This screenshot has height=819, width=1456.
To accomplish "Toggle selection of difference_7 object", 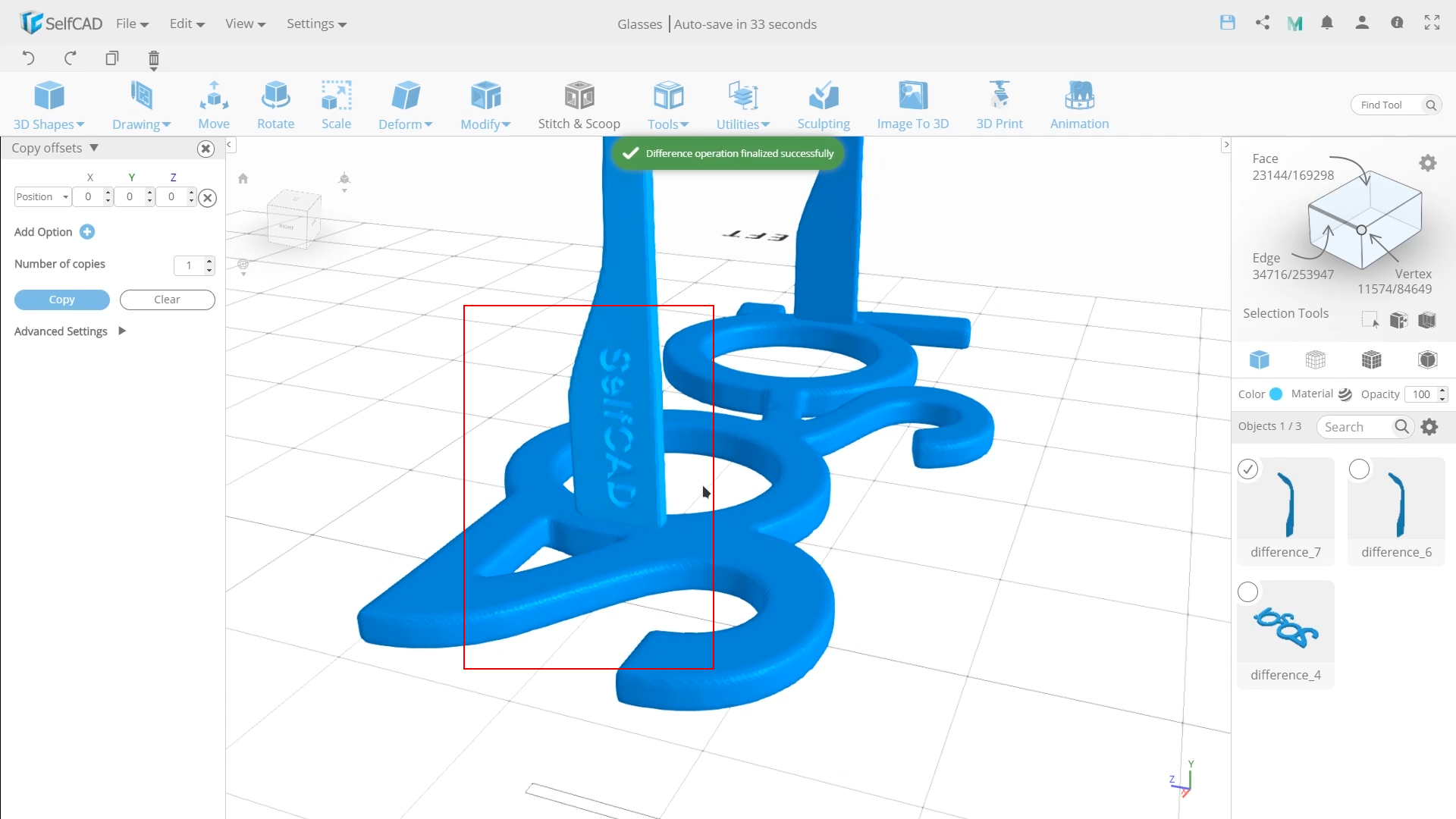I will [1248, 469].
